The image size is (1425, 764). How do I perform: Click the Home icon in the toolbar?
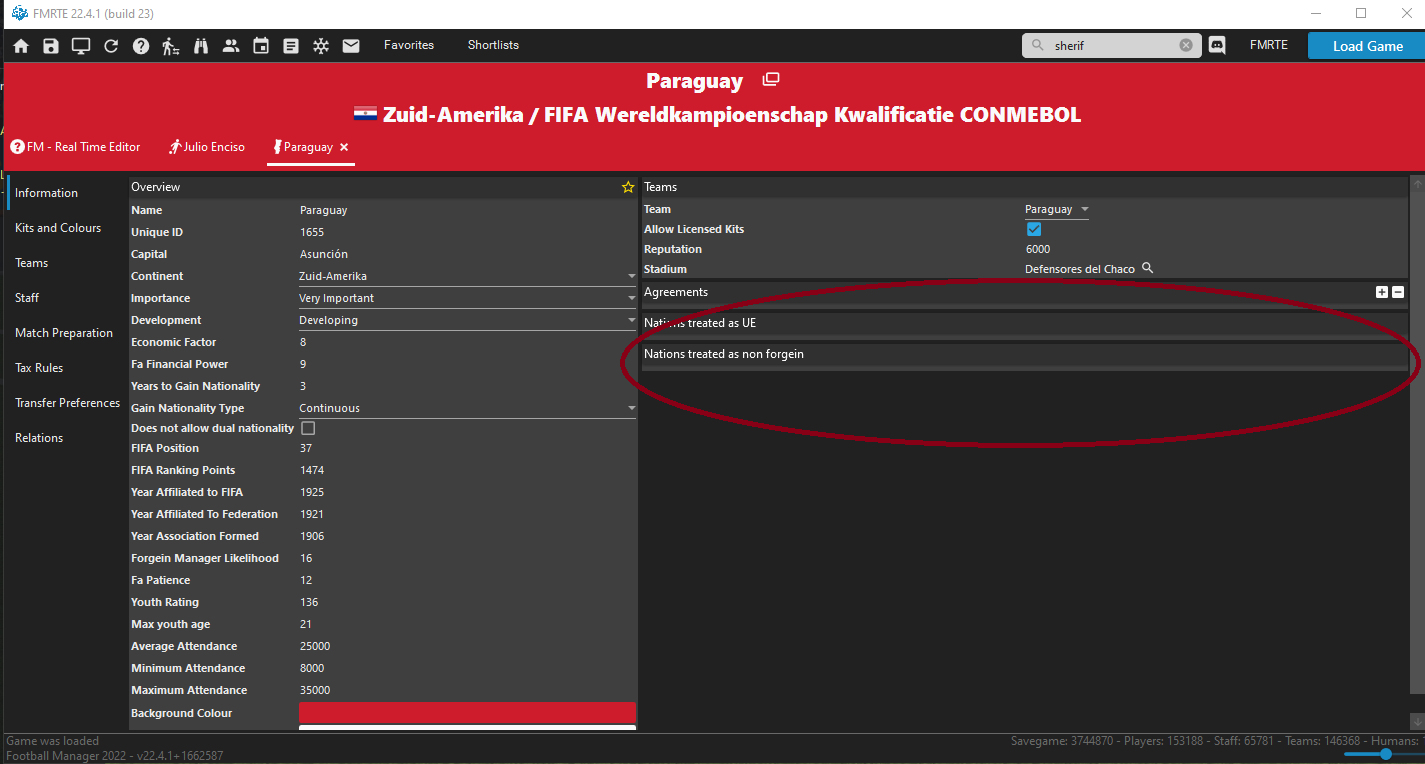coord(21,46)
